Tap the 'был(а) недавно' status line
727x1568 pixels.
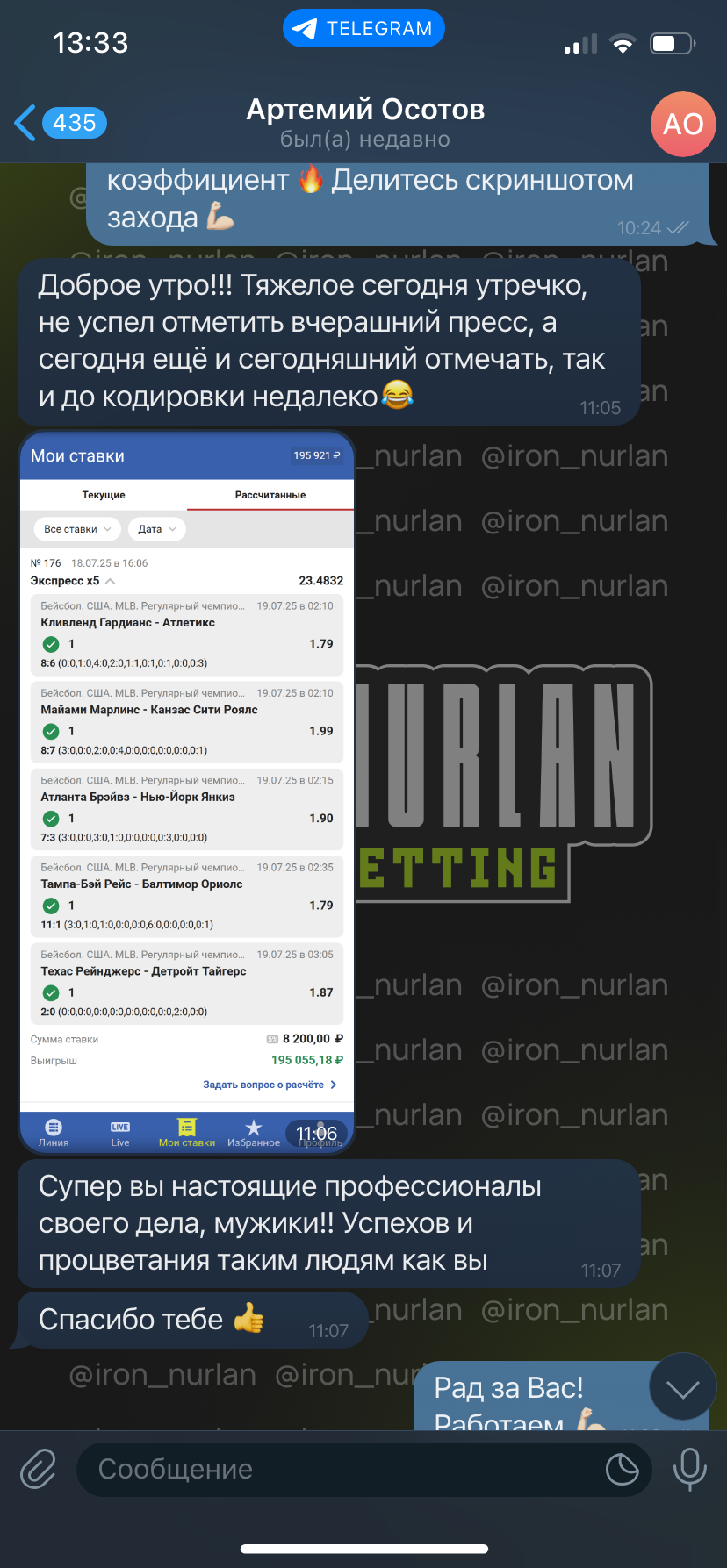click(x=365, y=140)
